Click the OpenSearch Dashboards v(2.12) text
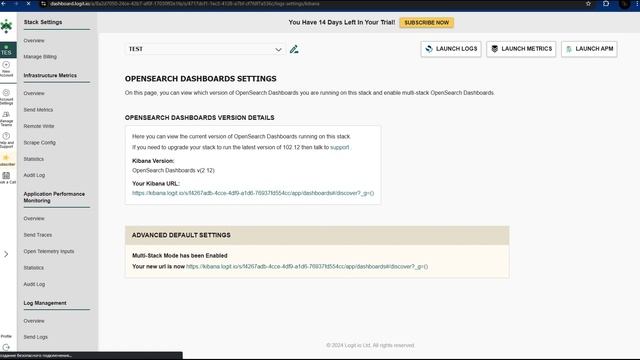 point(173,171)
